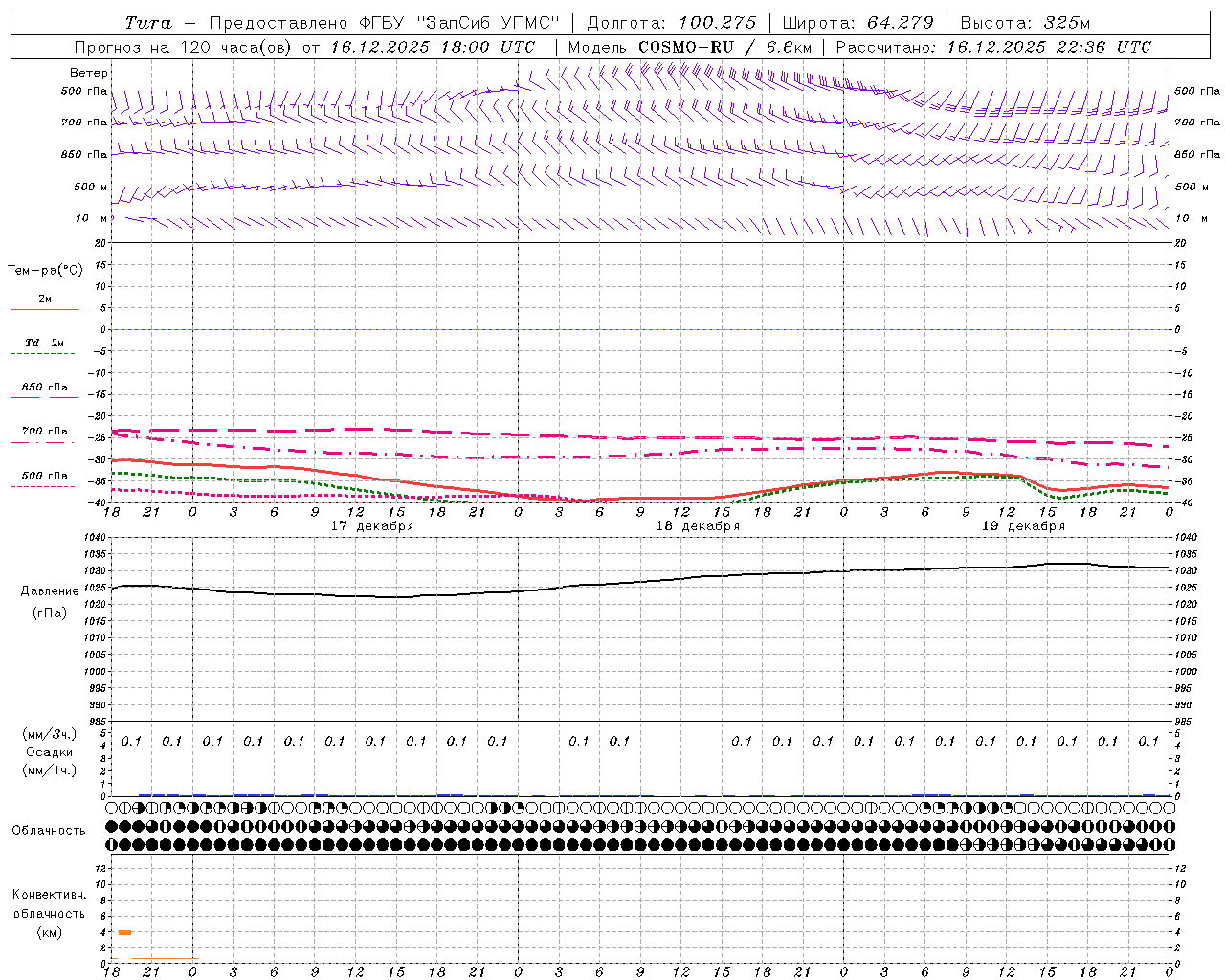Click the "Осадки" precipitation panel label
Viewport: 1225px width, 980px height.
[x=49, y=752]
